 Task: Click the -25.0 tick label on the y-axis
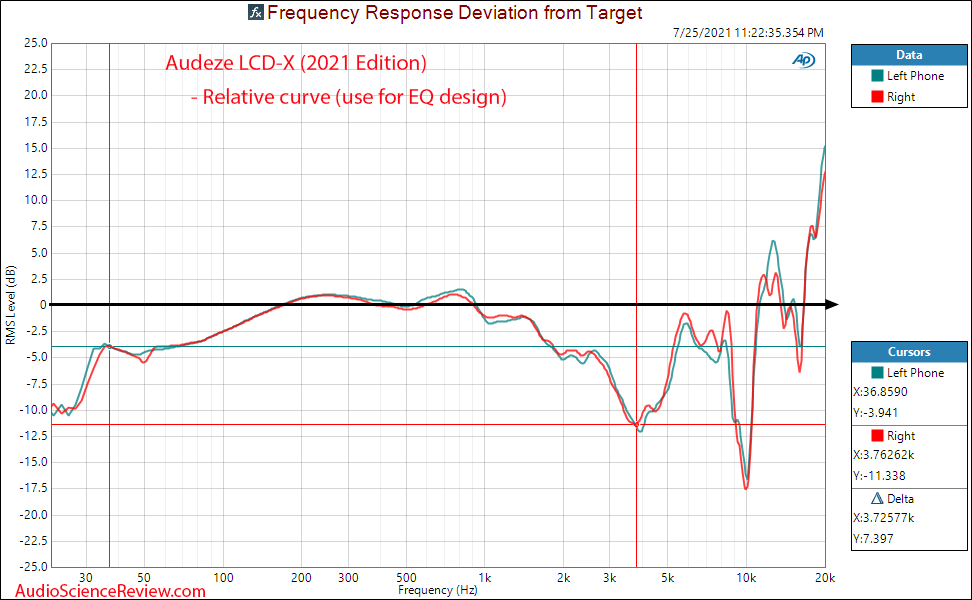(33, 567)
